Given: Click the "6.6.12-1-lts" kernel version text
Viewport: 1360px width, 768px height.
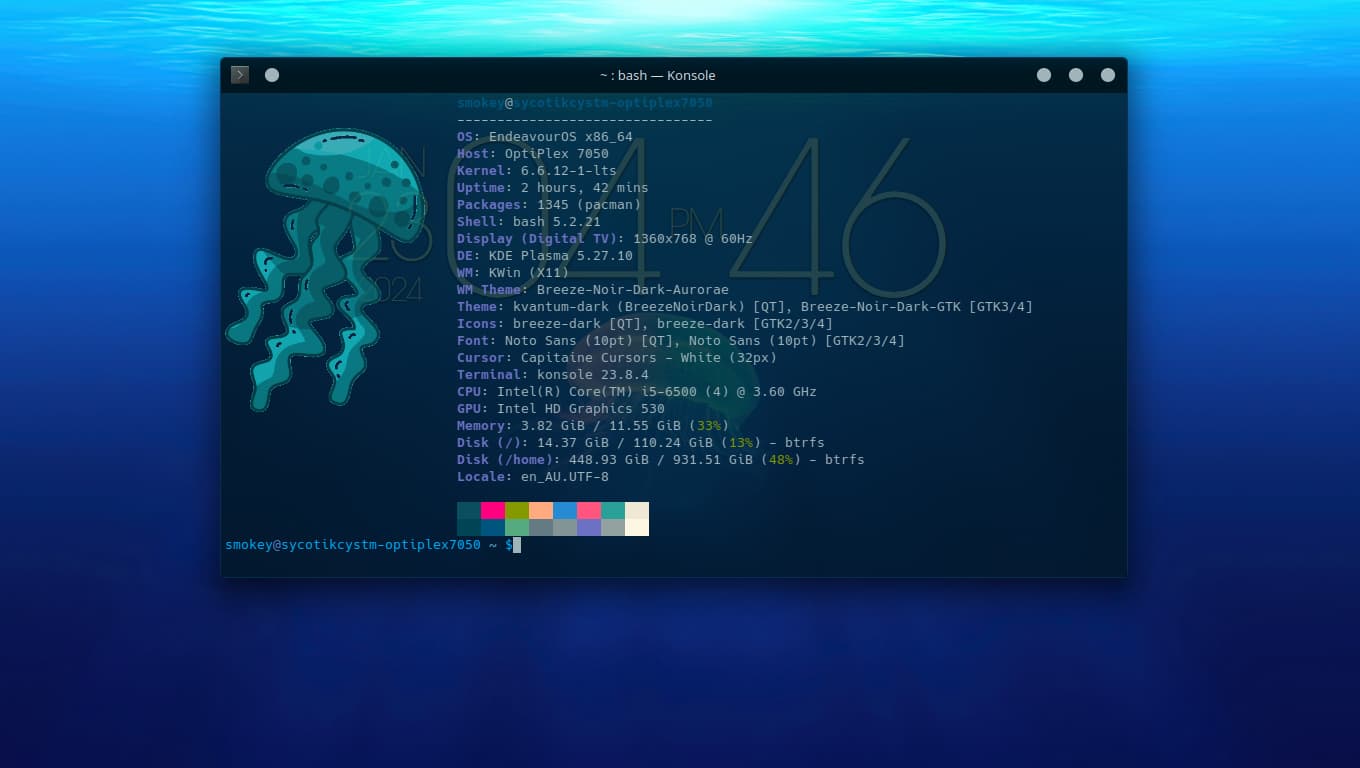Looking at the screenshot, I should coord(568,171).
